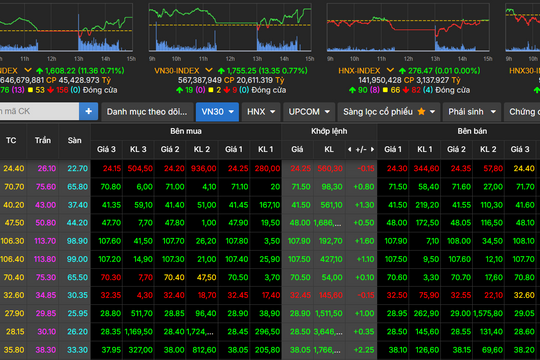Click the Khớp lệnh group header
The width and height of the screenshot is (540, 360).
point(329,131)
